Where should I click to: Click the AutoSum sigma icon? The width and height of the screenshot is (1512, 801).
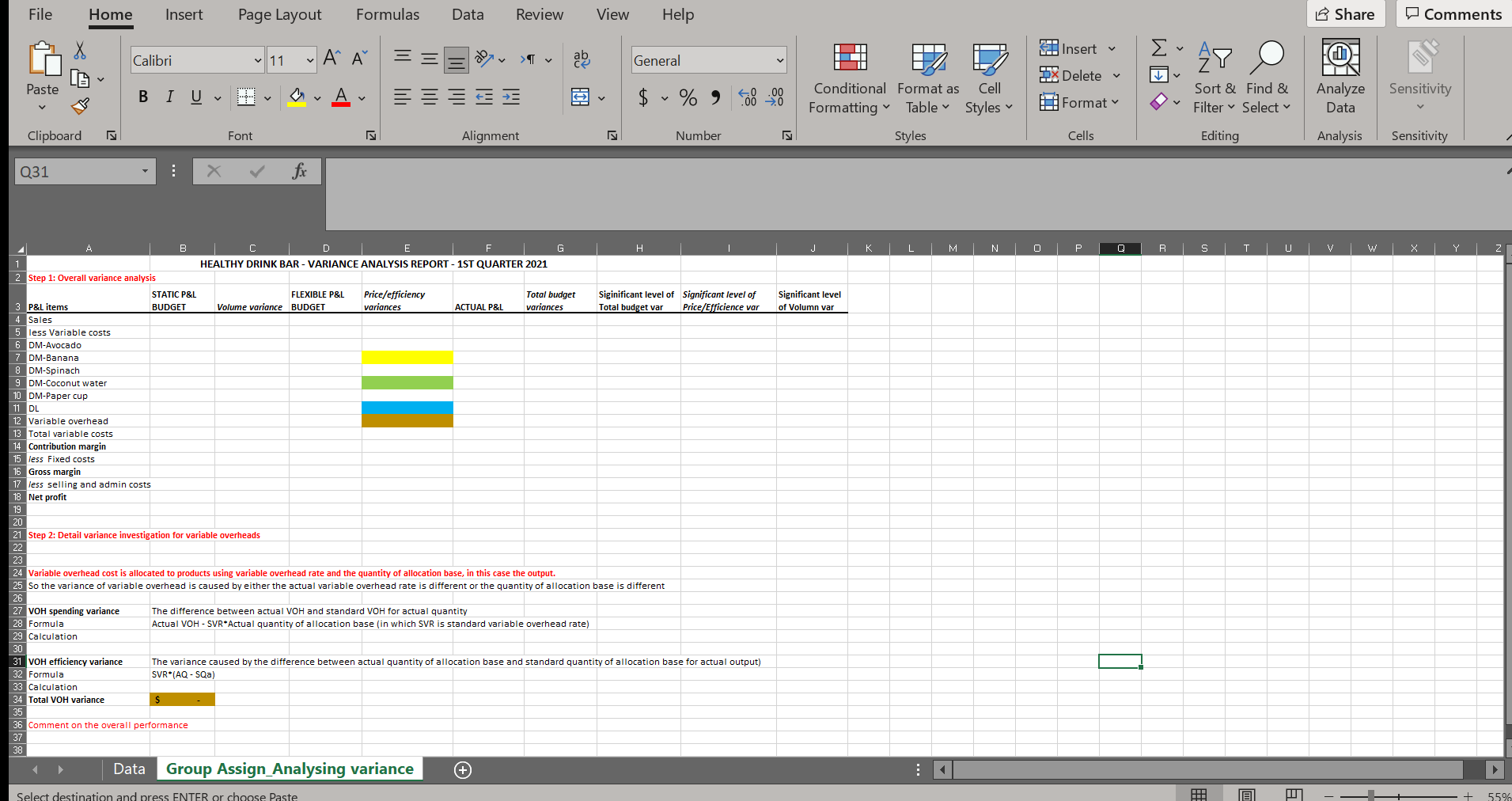pyautogui.click(x=1159, y=48)
